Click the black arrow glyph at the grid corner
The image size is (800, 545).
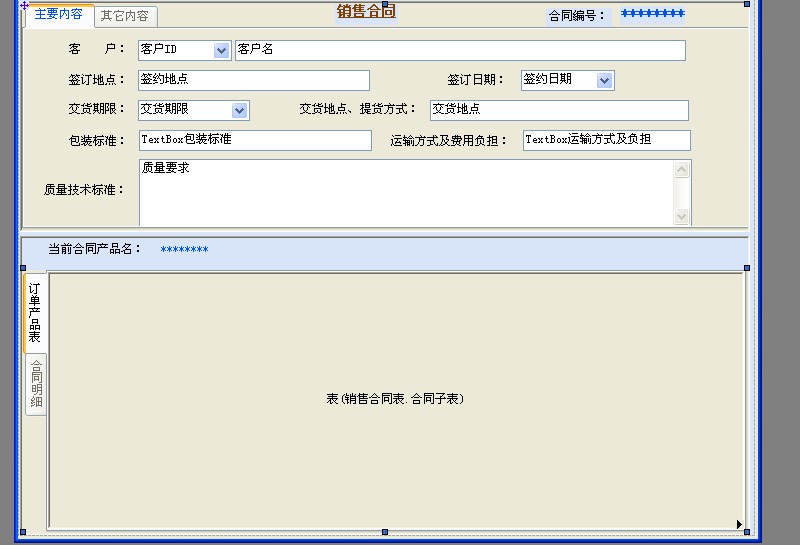[739, 524]
